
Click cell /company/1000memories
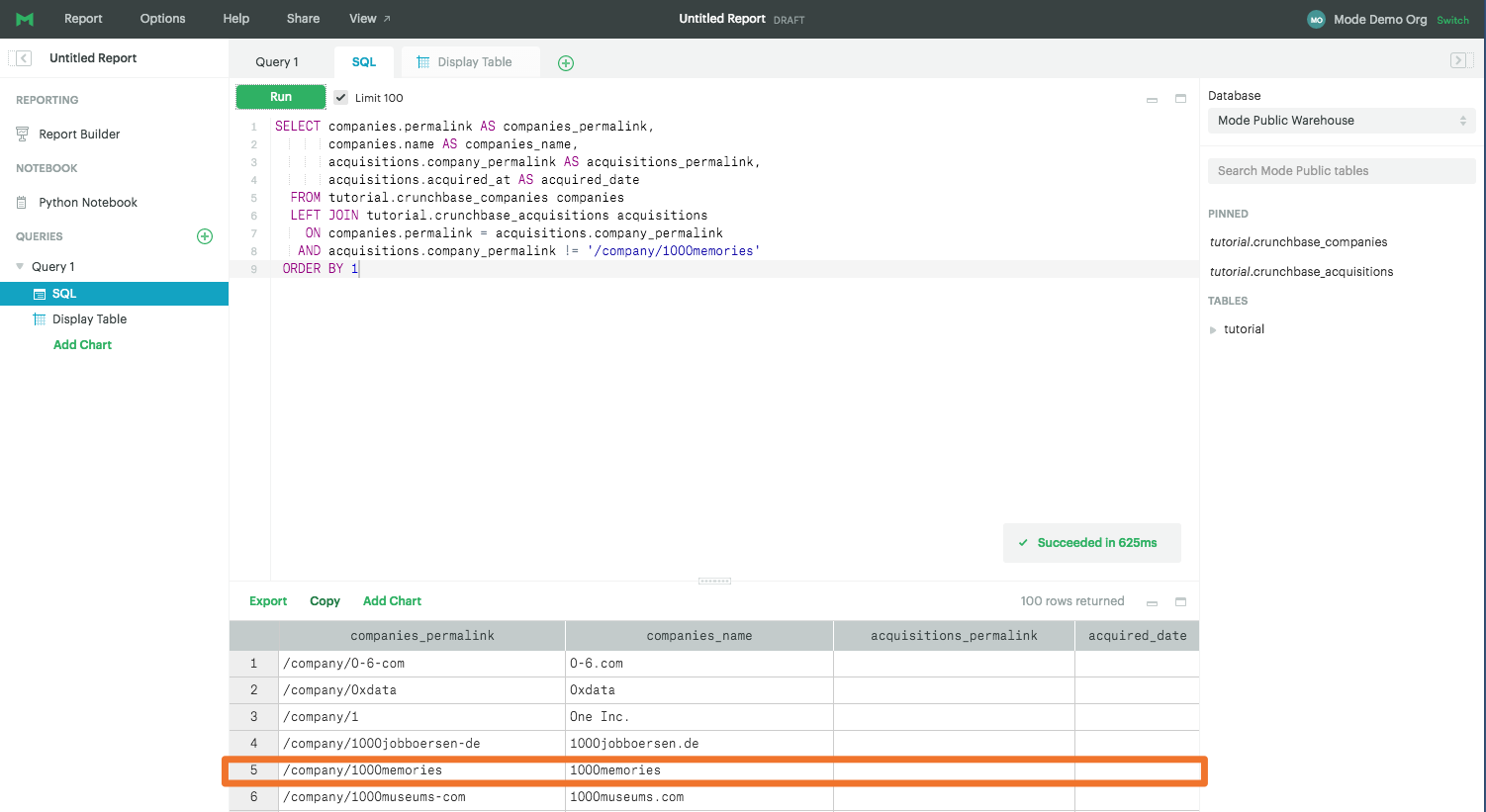click(422, 770)
